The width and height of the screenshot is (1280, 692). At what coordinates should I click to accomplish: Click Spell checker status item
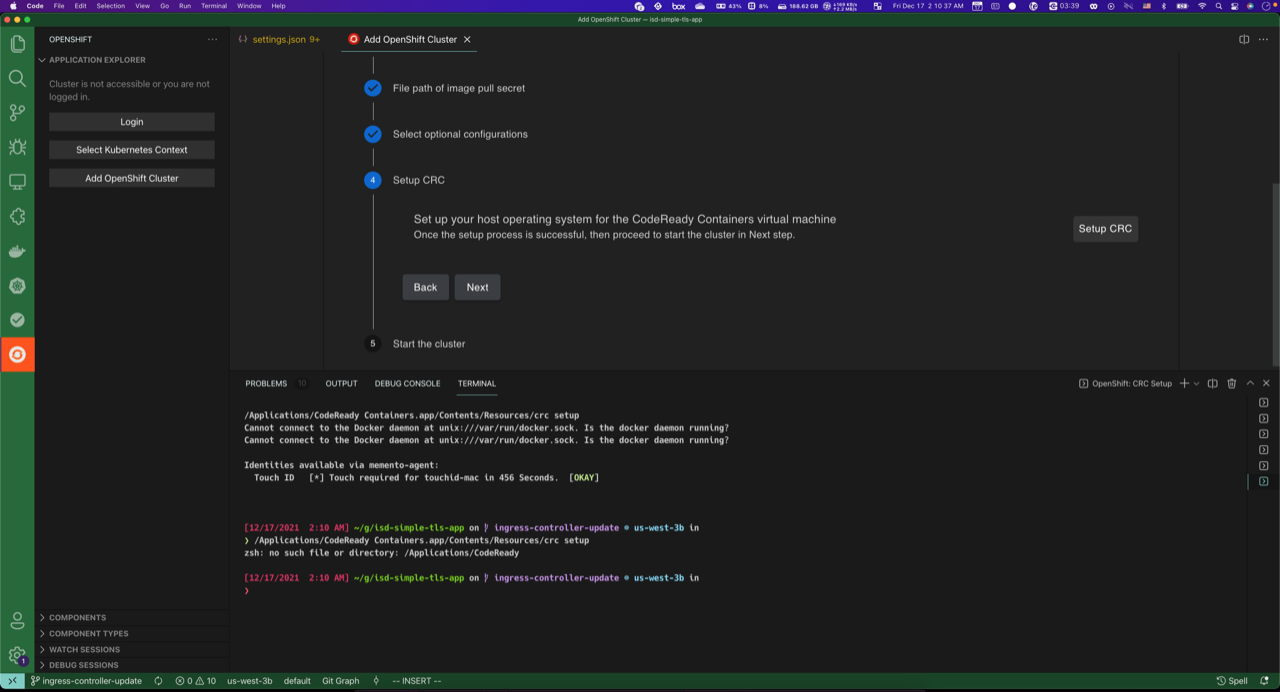(x=1232, y=681)
